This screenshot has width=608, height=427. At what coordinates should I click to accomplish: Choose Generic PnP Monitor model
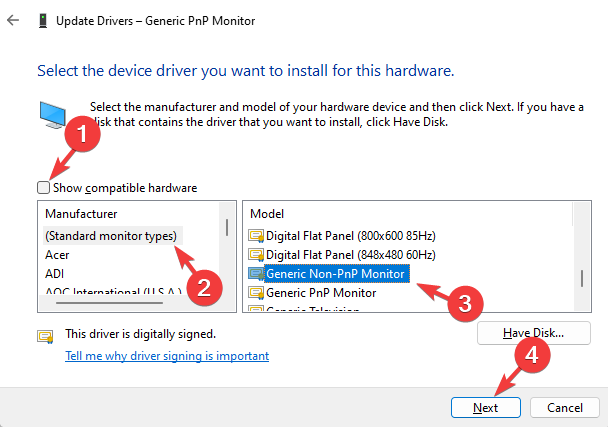pyautogui.click(x=321, y=293)
